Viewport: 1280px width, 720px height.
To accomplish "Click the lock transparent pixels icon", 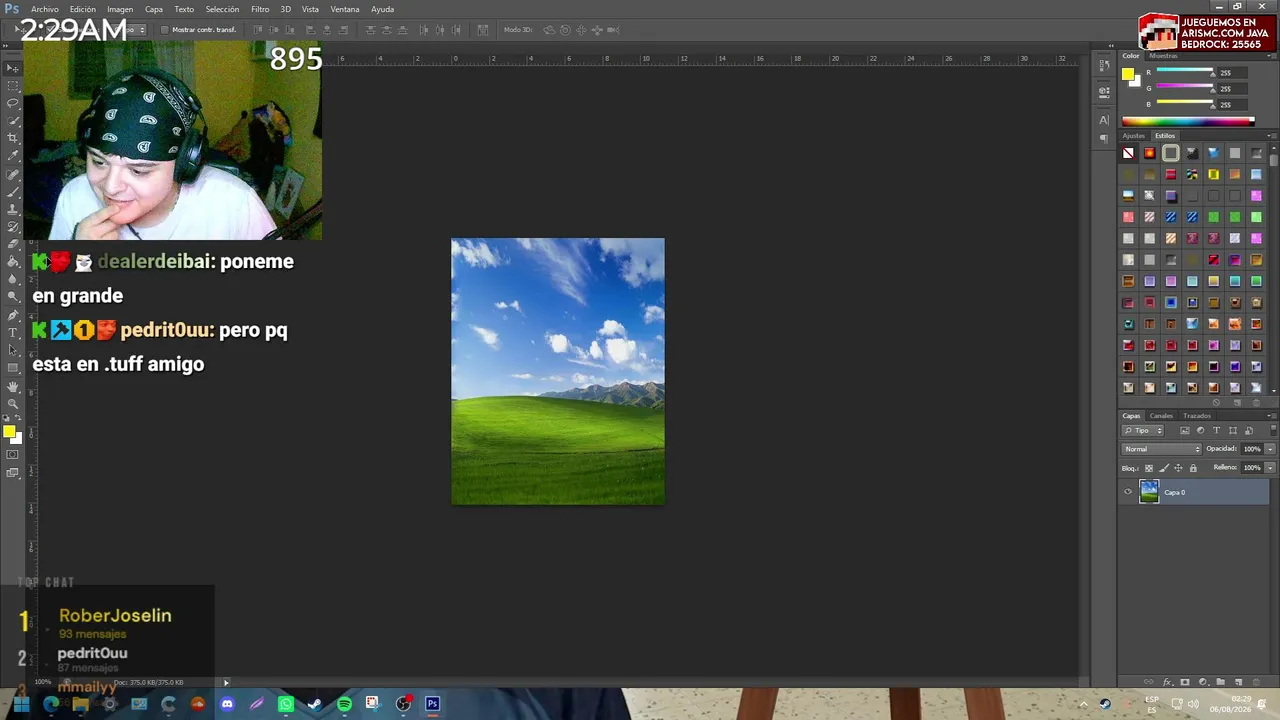I will pos(1148,468).
